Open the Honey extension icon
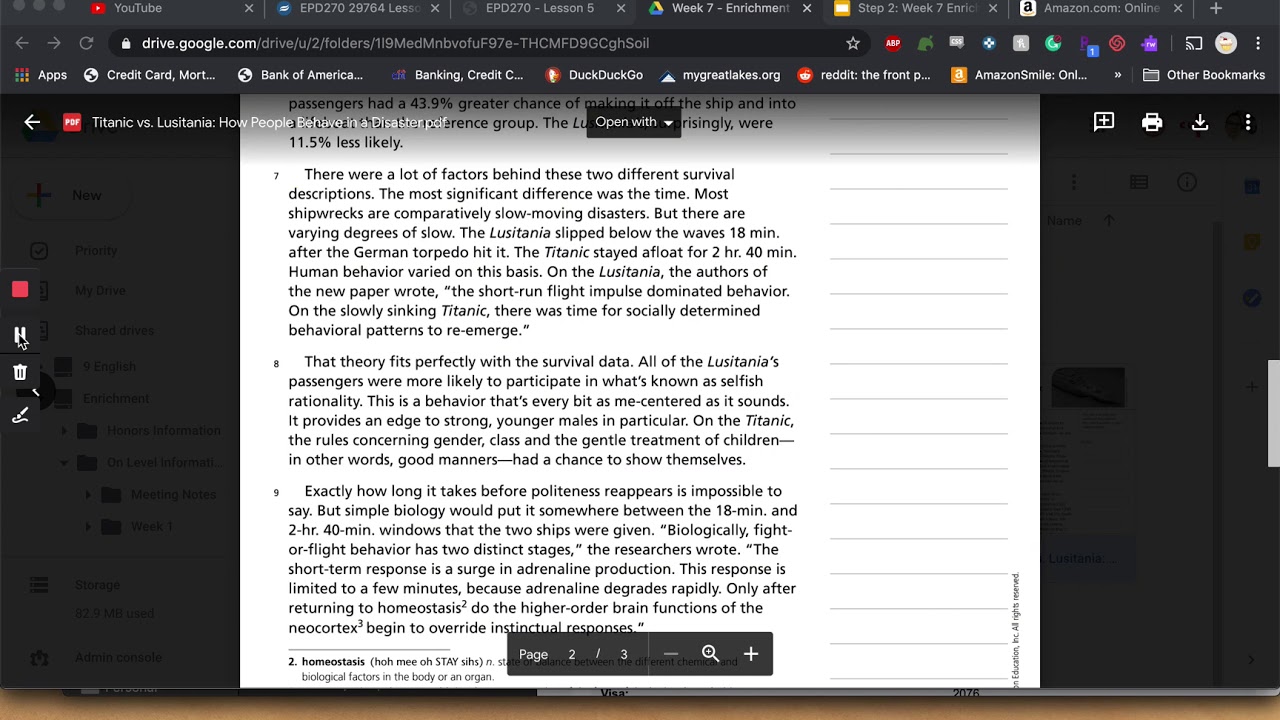This screenshot has height=720, width=1280. pos(1021,44)
